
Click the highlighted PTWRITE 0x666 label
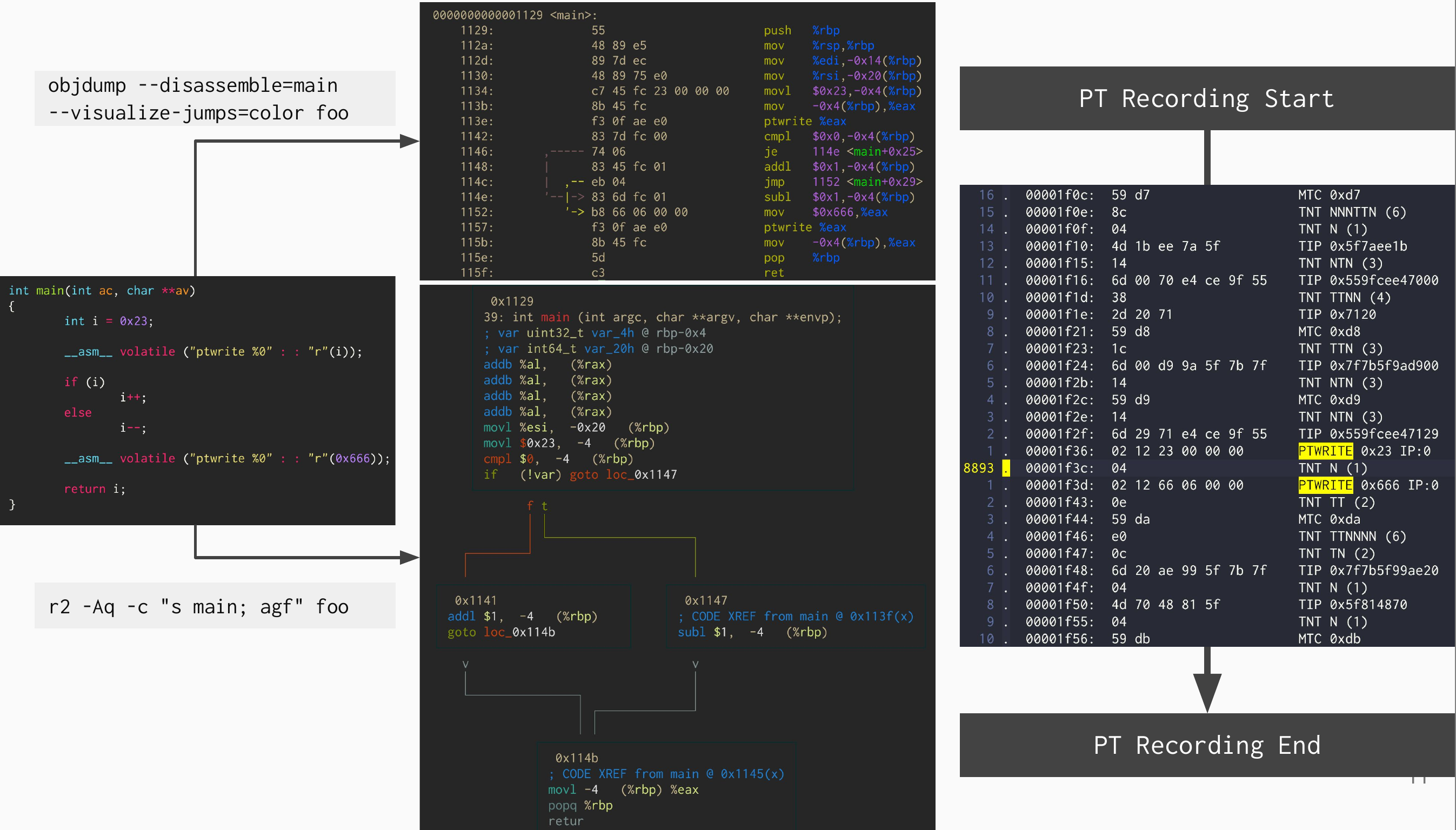pos(1325,485)
